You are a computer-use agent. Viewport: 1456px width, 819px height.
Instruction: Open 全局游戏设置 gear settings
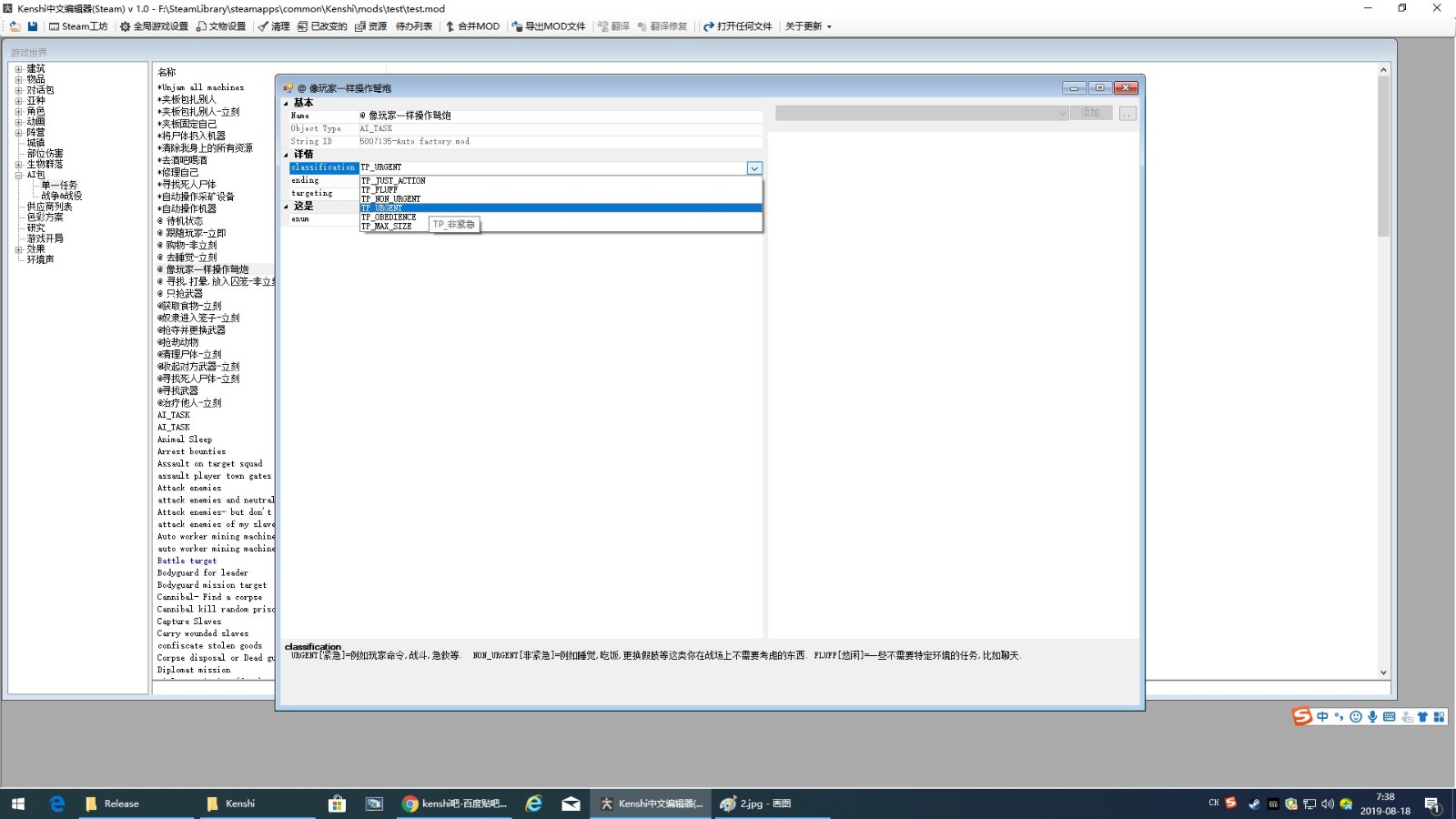click(154, 26)
